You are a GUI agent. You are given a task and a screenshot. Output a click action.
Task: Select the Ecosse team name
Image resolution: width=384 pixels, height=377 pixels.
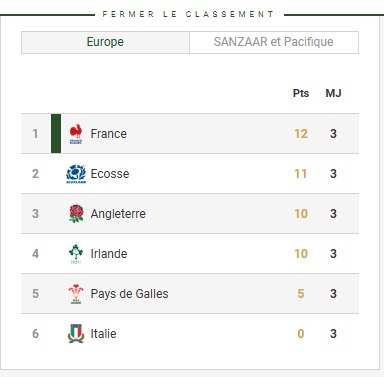tap(110, 174)
